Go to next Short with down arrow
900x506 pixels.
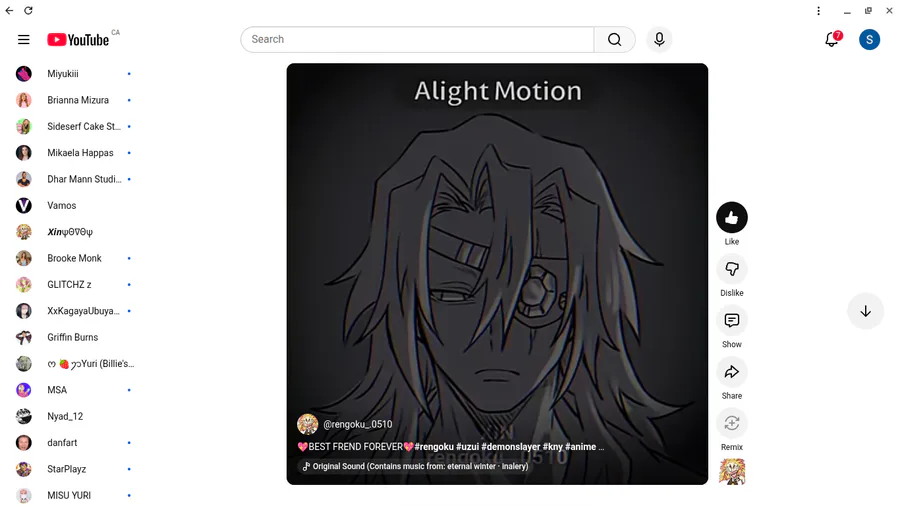coord(866,312)
